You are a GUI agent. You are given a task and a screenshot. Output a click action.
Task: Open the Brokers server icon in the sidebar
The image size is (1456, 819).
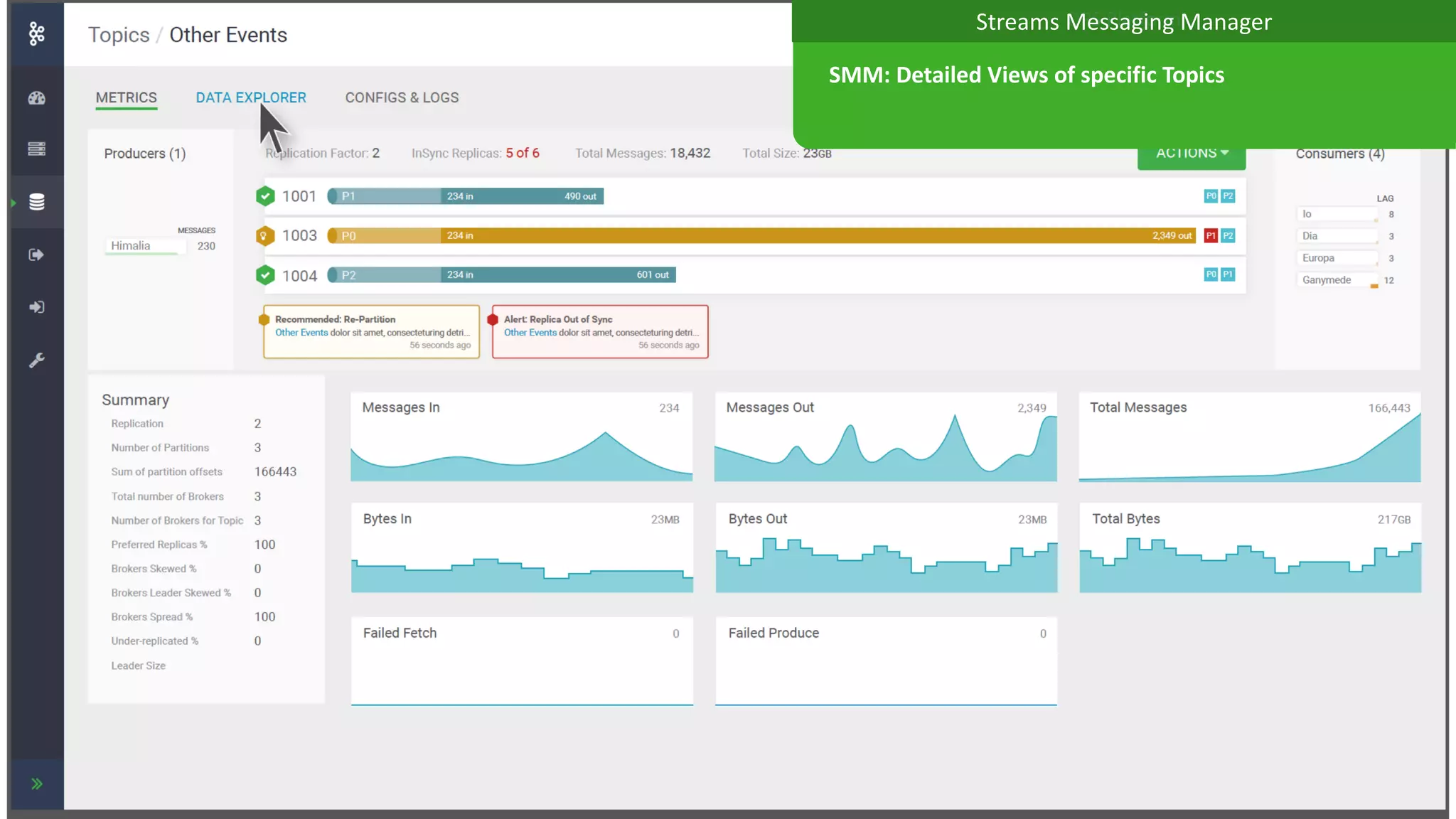pyautogui.click(x=37, y=149)
